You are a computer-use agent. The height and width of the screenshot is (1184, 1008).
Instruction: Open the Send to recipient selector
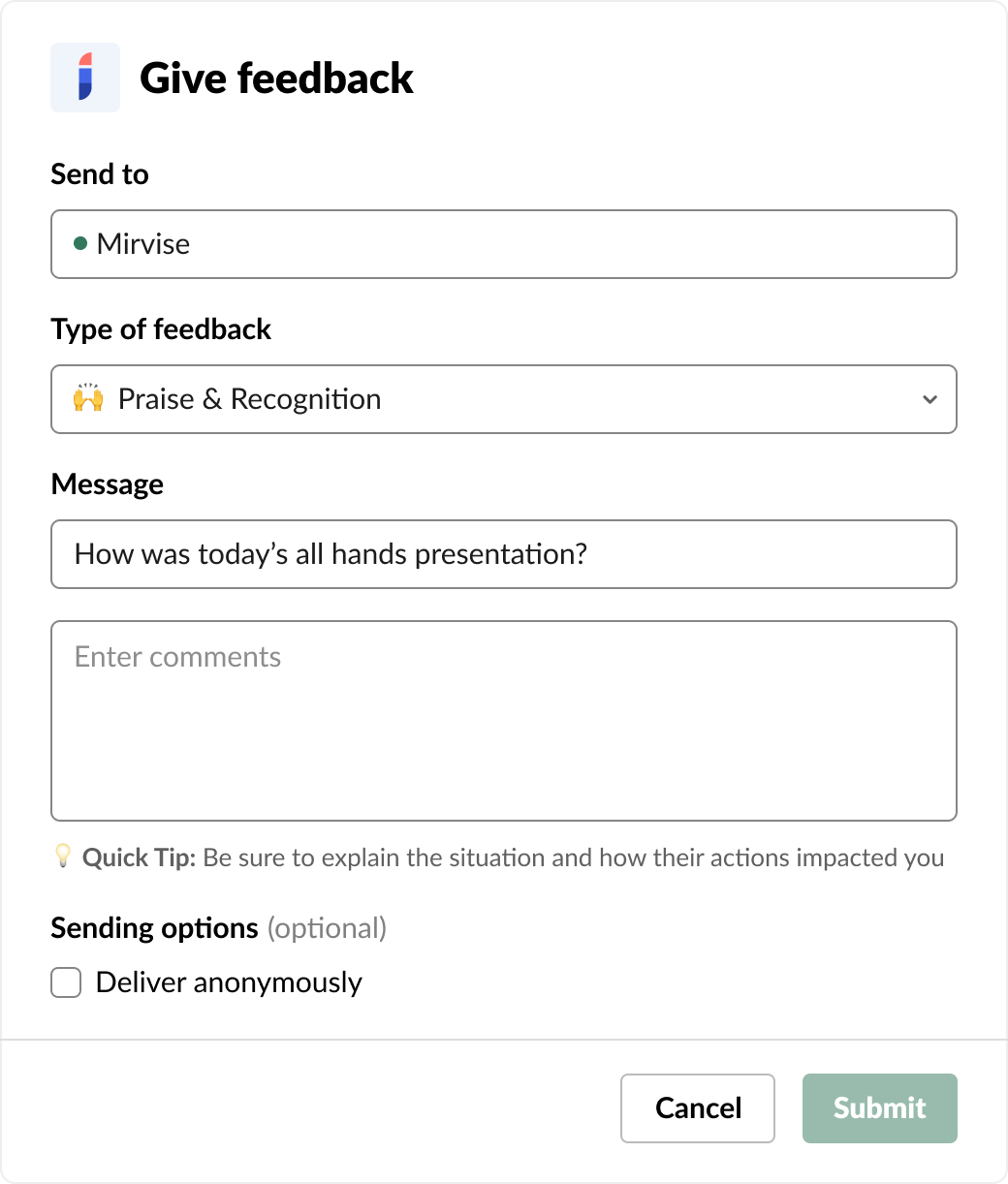pyautogui.click(x=504, y=244)
